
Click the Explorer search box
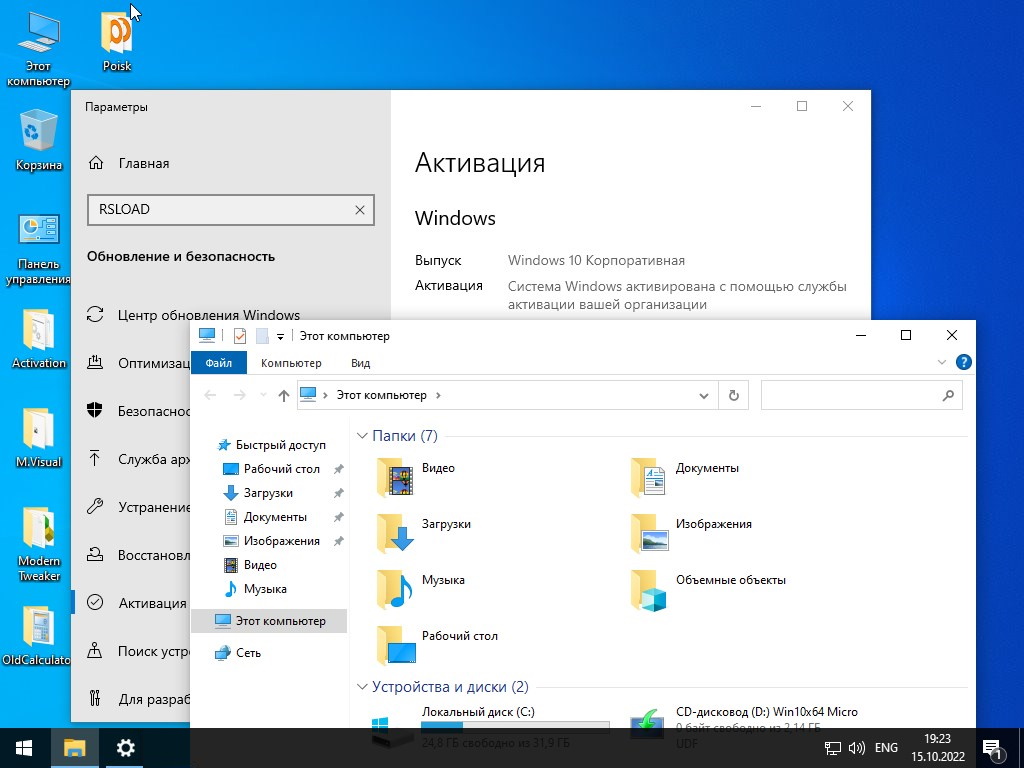pos(861,396)
